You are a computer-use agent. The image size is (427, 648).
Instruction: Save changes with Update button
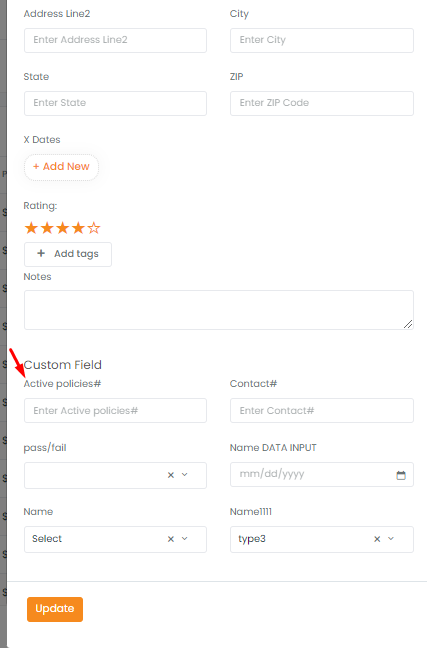[55, 609]
